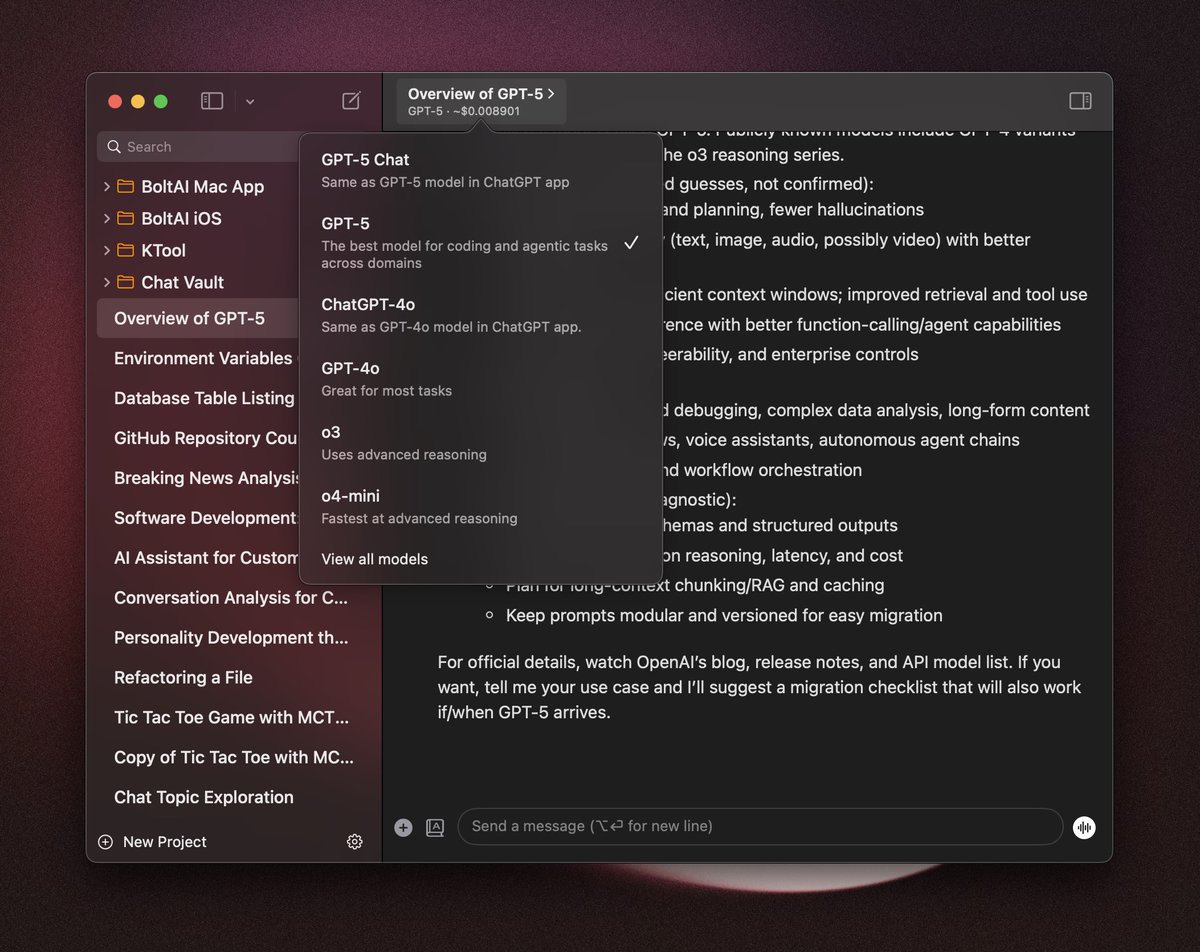1200x952 pixels.
Task: Focus the sidebar Search field
Action: [198, 147]
